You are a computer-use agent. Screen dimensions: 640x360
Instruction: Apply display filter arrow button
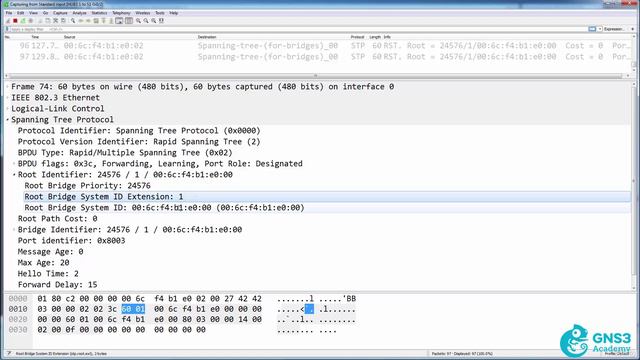pyautogui.click(x=592, y=29)
